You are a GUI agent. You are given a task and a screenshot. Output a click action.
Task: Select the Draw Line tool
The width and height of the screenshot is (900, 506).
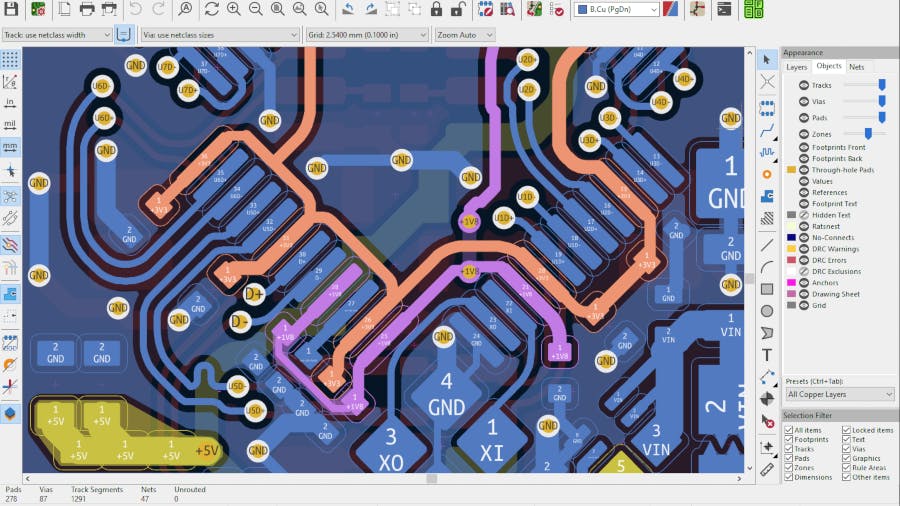pyautogui.click(x=767, y=245)
